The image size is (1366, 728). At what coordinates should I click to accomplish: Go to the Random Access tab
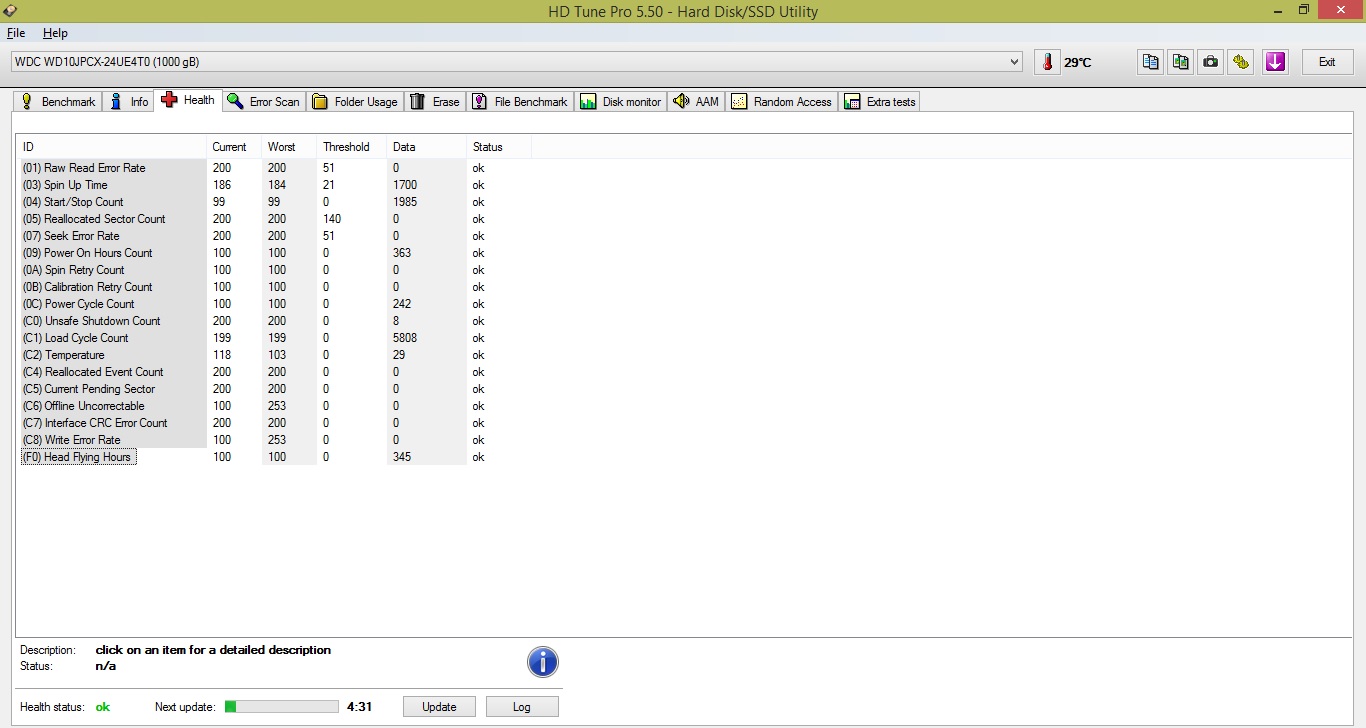pyautogui.click(x=782, y=102)
